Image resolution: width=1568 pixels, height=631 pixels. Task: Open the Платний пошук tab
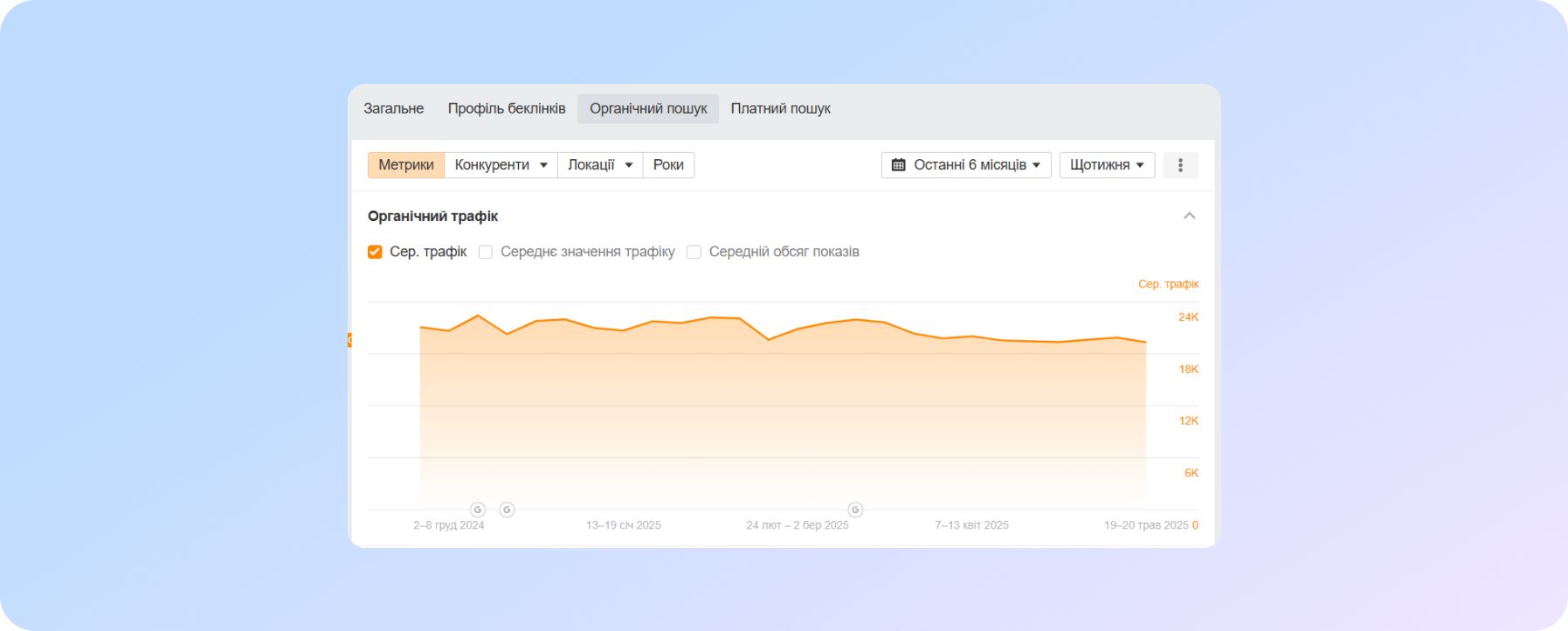click(780, 108)
